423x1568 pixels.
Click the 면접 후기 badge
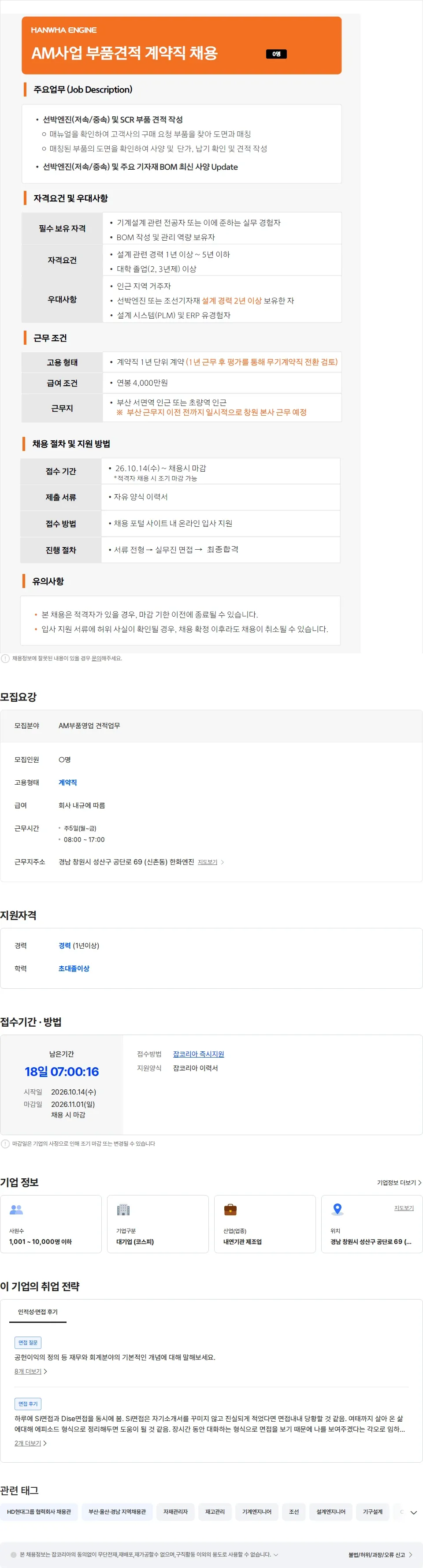pyautogui.click(x=28, y=1404)
